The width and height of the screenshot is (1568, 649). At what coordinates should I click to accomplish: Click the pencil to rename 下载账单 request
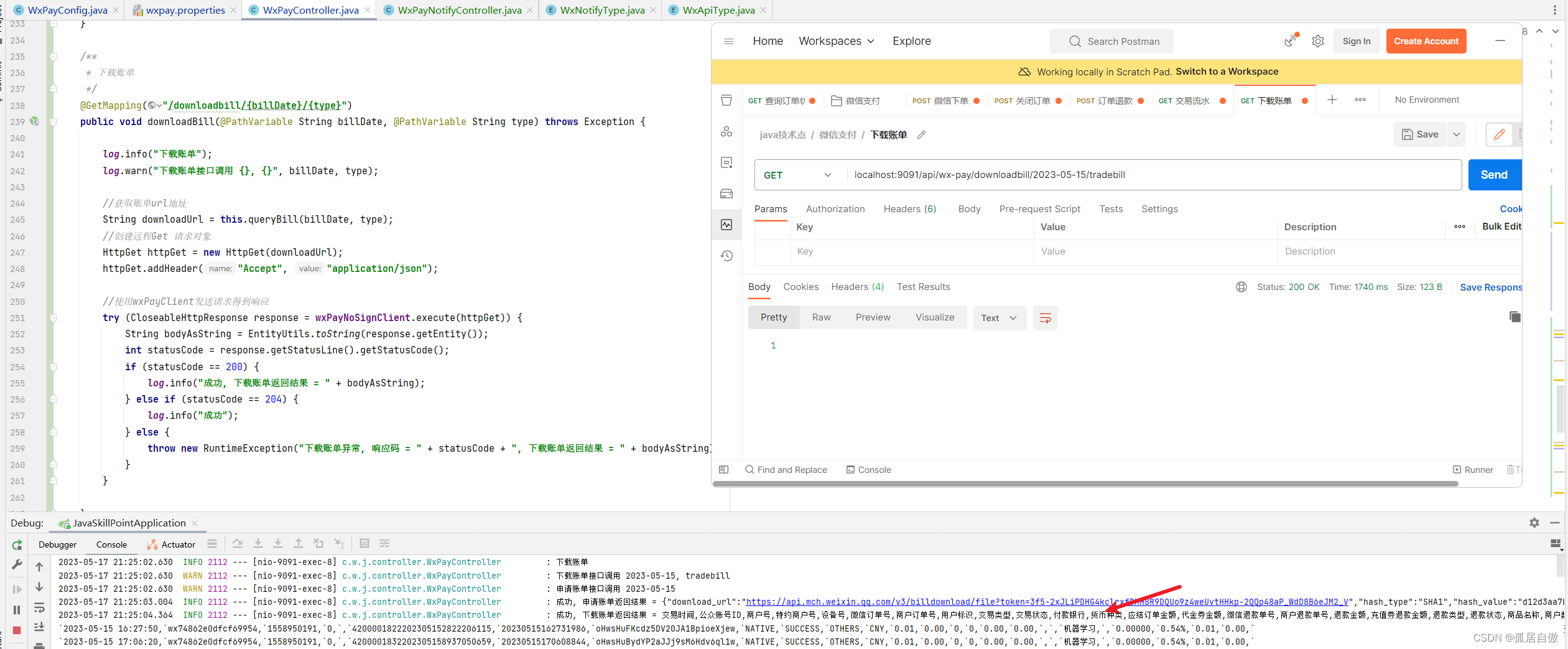(922, 134)
